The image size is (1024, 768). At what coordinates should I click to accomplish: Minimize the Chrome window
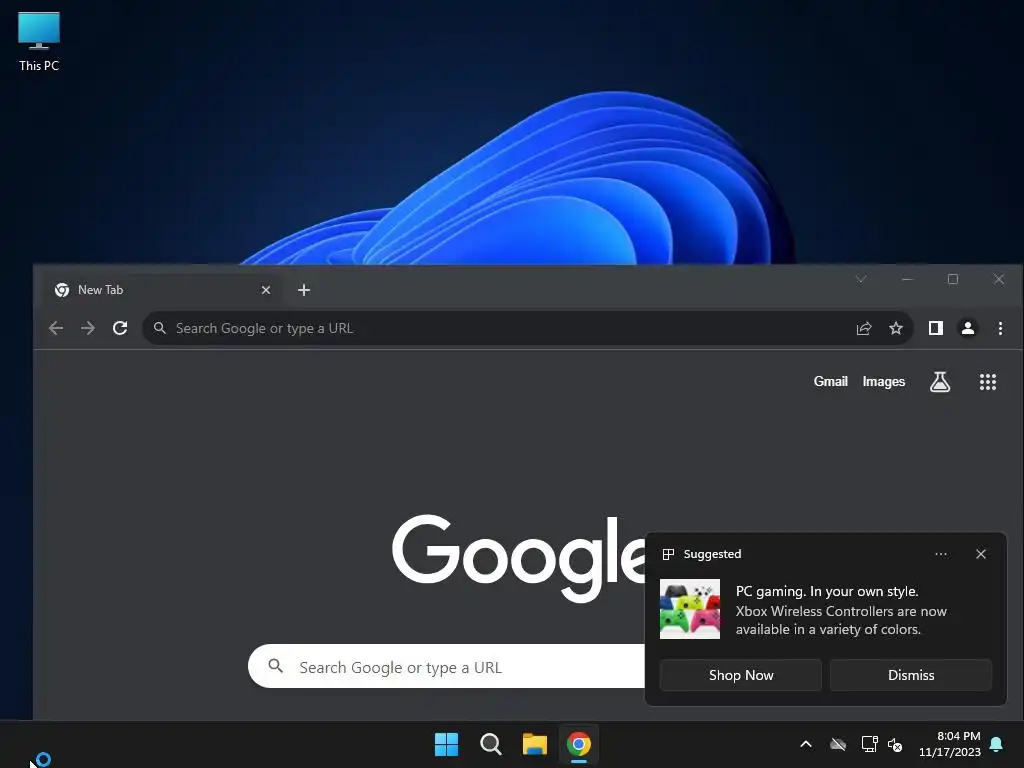coord(907,280)
